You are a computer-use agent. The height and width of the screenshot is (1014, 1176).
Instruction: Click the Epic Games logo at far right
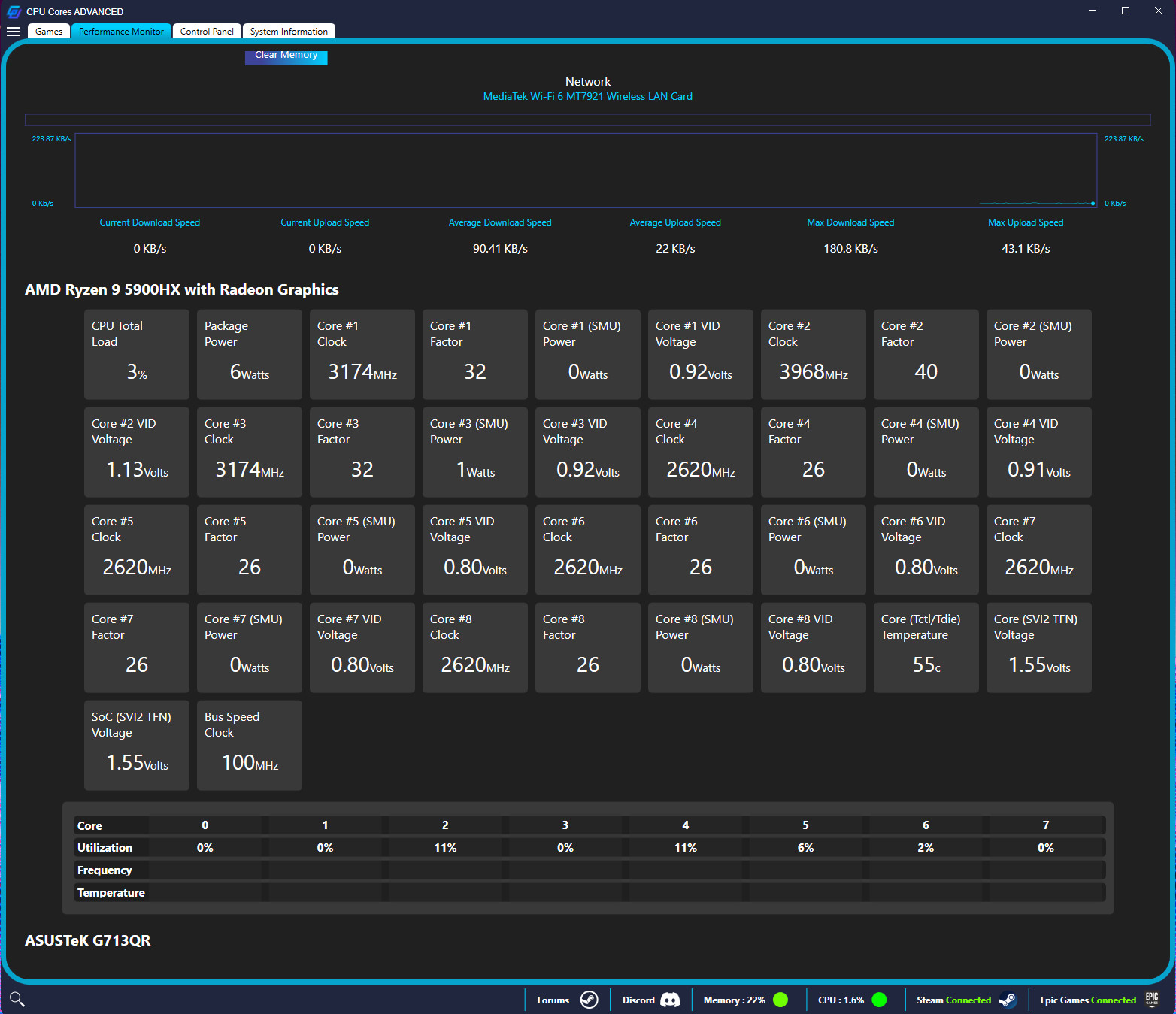1152,1000
